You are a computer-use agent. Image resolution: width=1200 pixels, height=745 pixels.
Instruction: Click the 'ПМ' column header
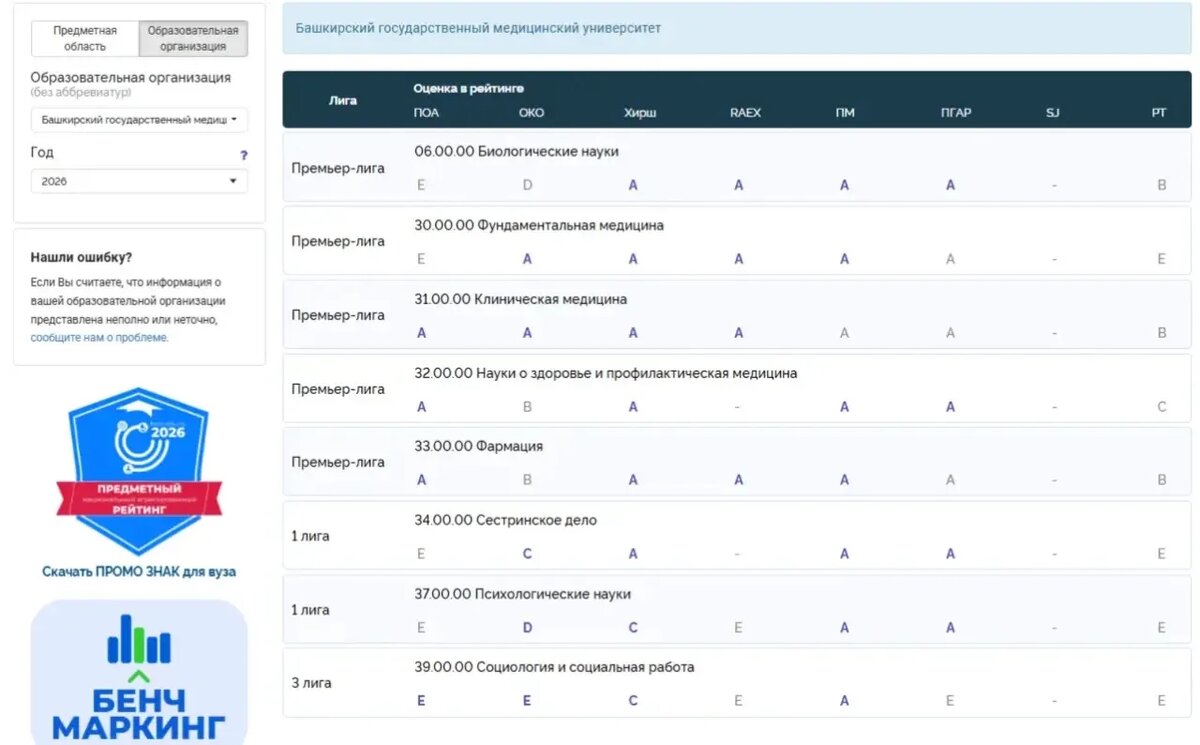pyautogui.click(x=845, y=113)
